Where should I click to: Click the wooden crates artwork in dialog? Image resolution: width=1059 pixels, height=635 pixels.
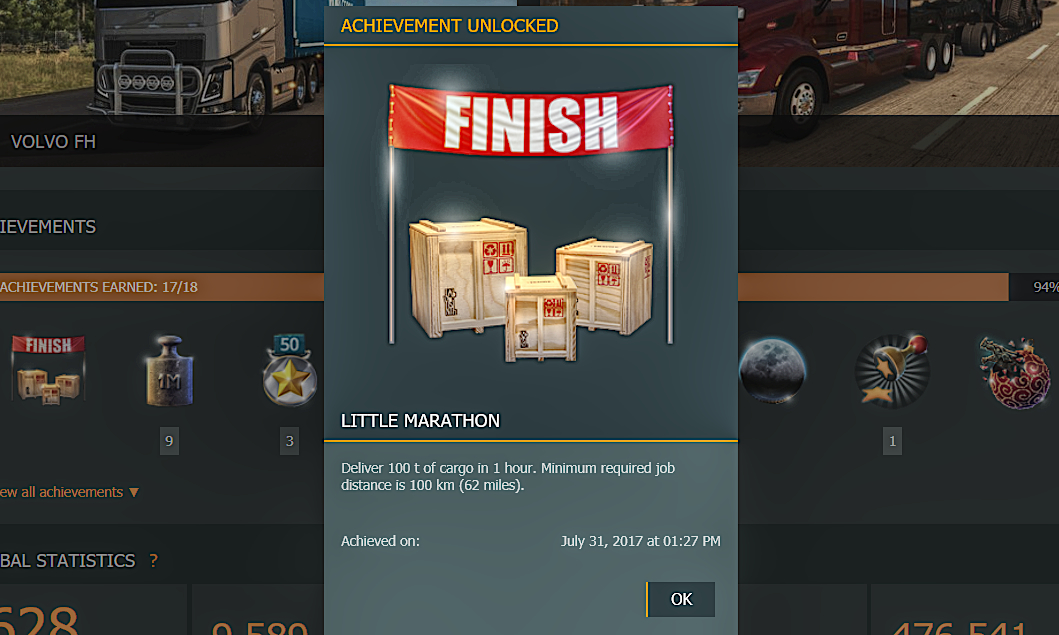pos(531,288)
